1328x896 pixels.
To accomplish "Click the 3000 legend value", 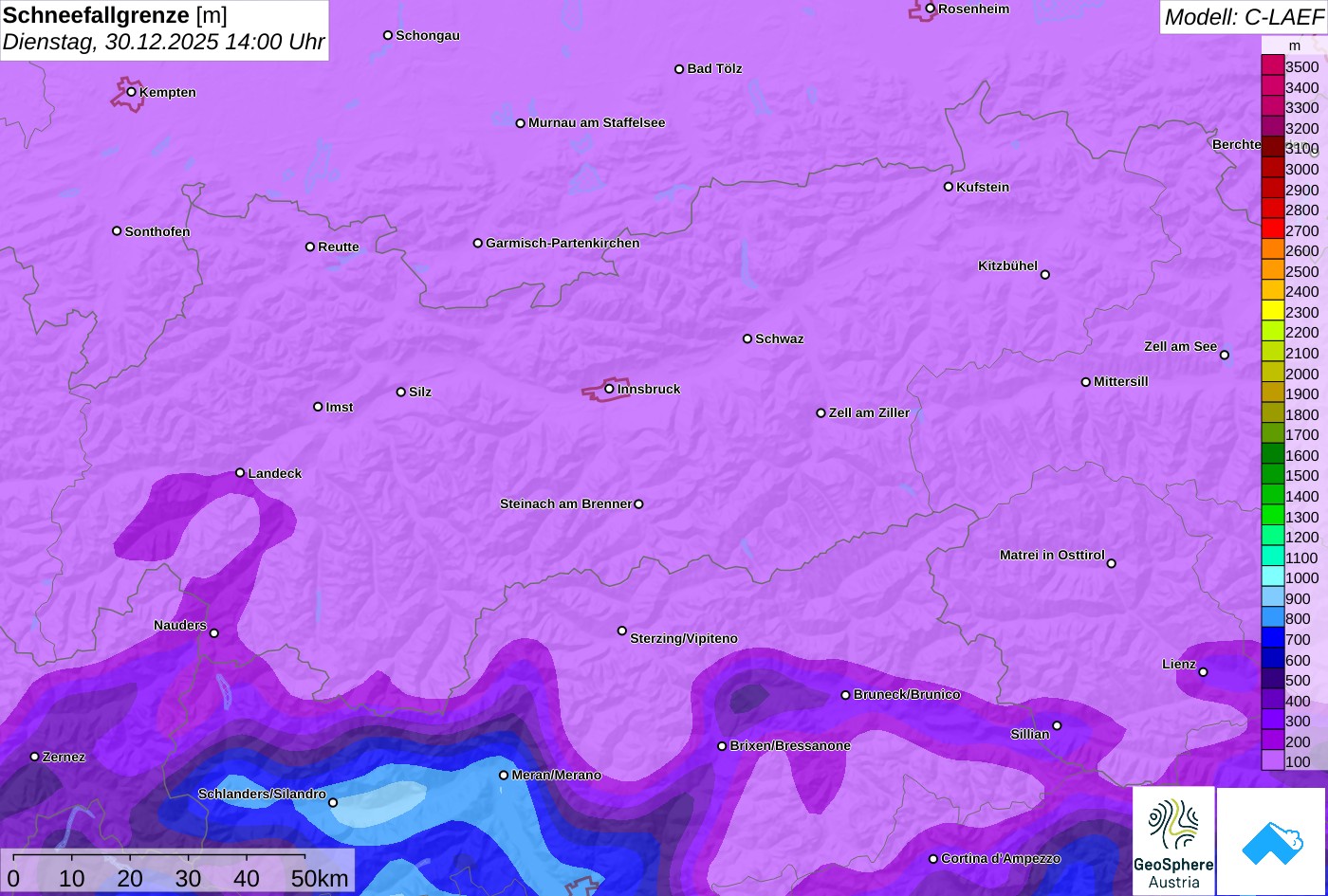I will click(x=1301, y=169).
